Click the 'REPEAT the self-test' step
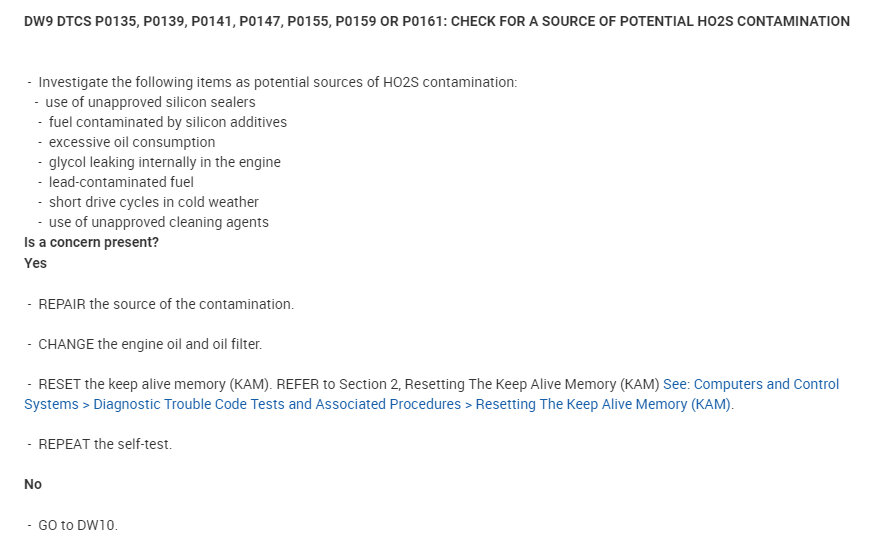The image size is (881, 542). point(105,444)
